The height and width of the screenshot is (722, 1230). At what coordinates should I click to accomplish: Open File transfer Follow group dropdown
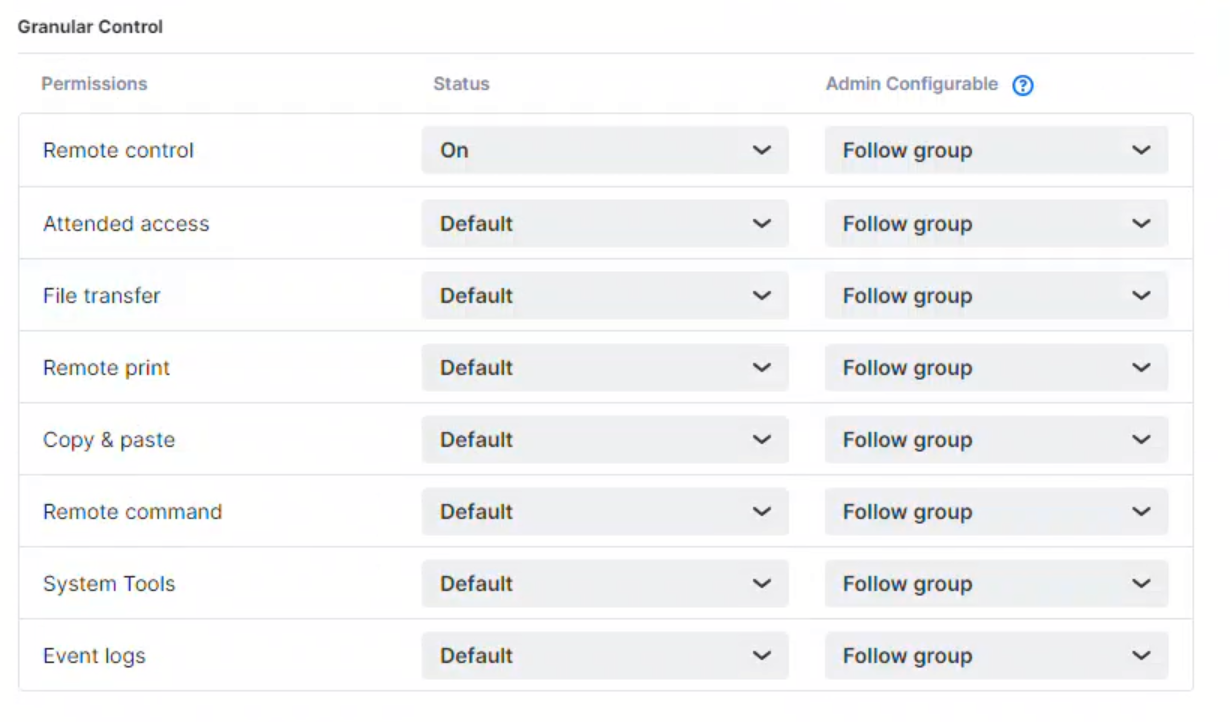coord(996,296)
